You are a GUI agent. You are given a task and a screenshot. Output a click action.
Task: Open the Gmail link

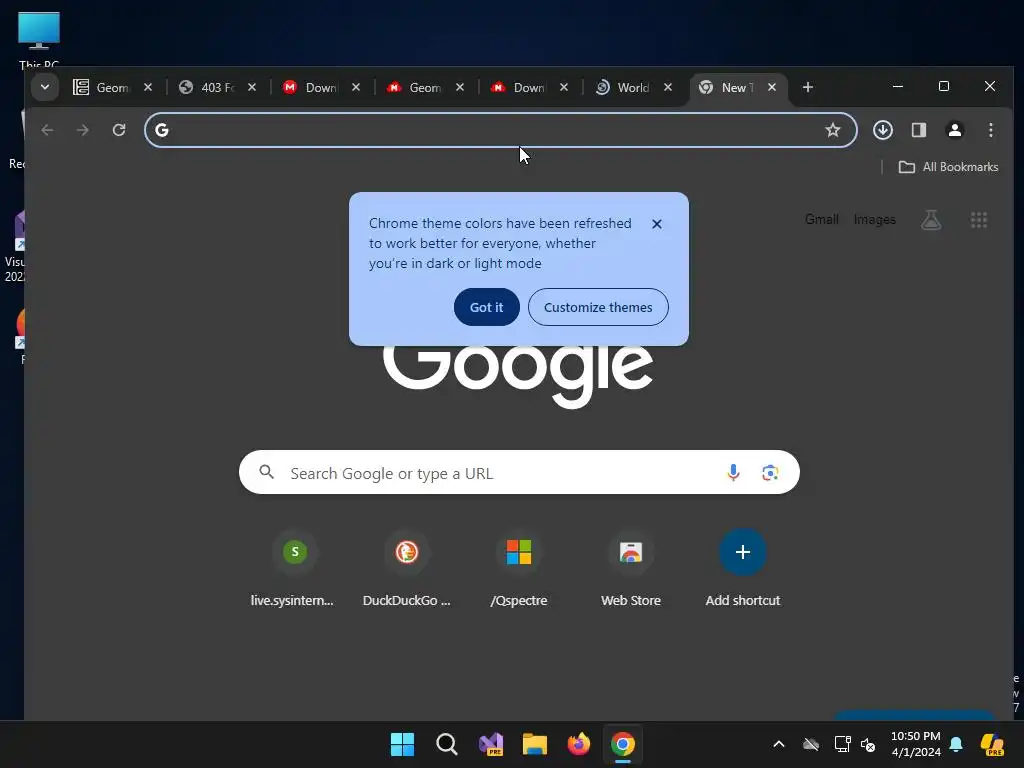click(822, 219)
